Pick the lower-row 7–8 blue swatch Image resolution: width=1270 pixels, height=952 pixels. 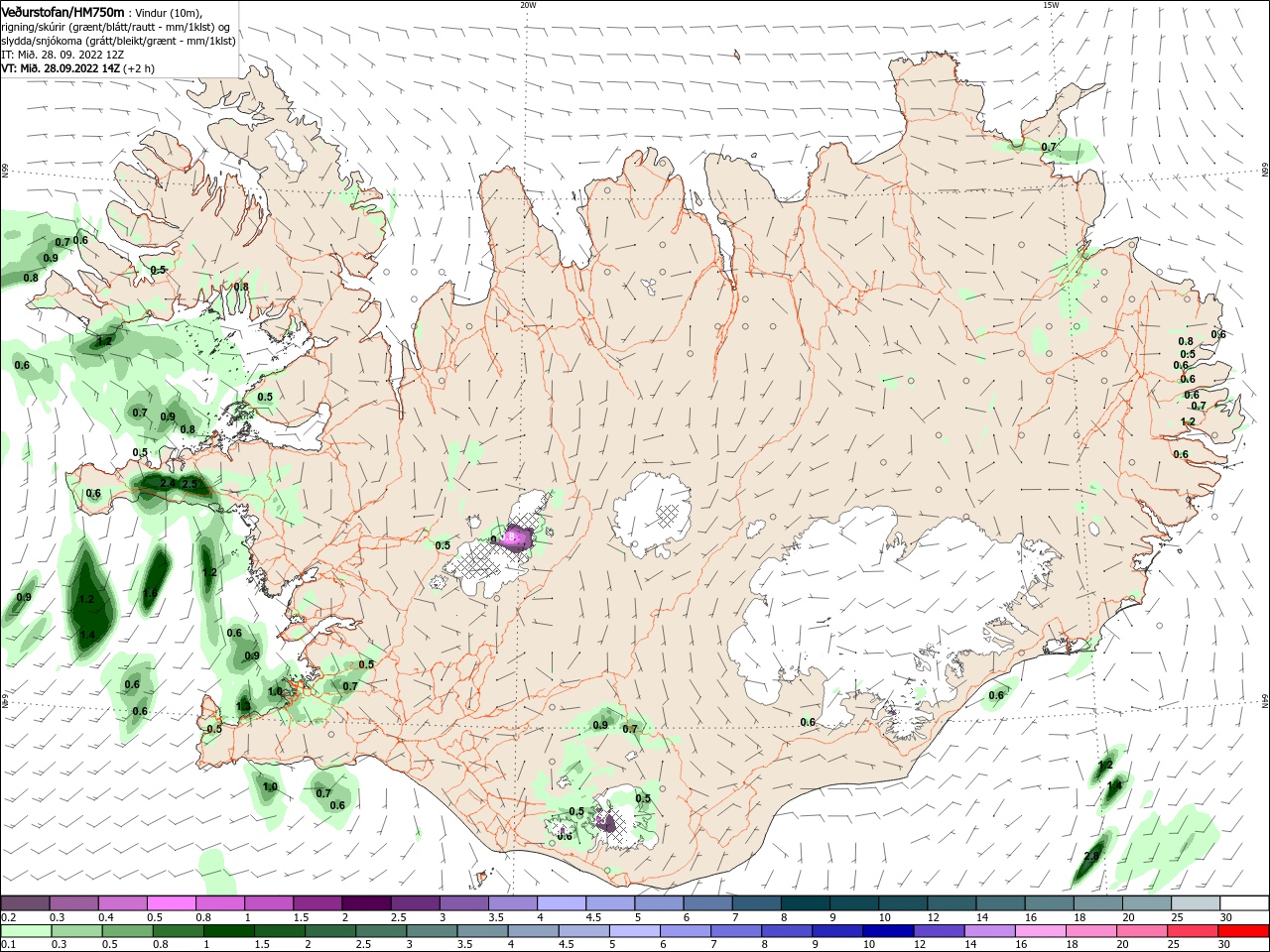(x=735, y=931)
